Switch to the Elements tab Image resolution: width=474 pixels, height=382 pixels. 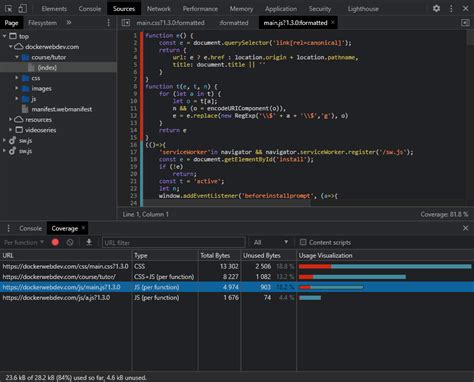(54, 9)
